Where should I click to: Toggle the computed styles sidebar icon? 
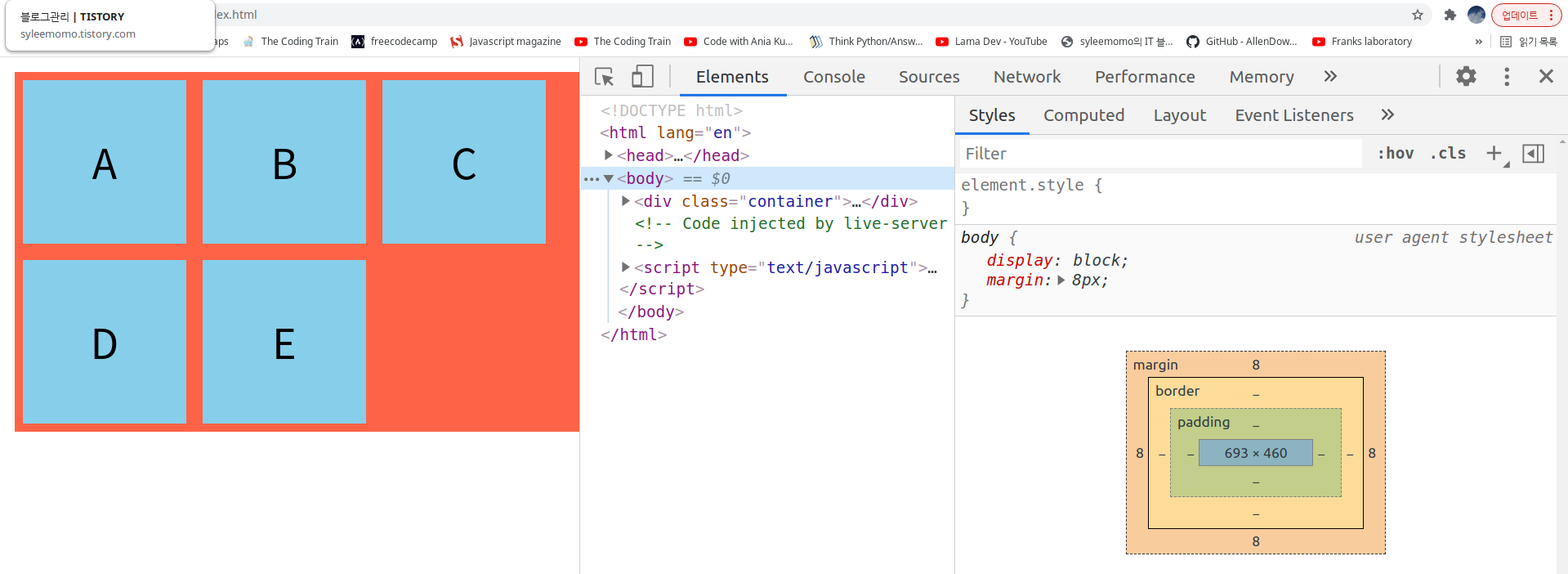click(1534, 153)
